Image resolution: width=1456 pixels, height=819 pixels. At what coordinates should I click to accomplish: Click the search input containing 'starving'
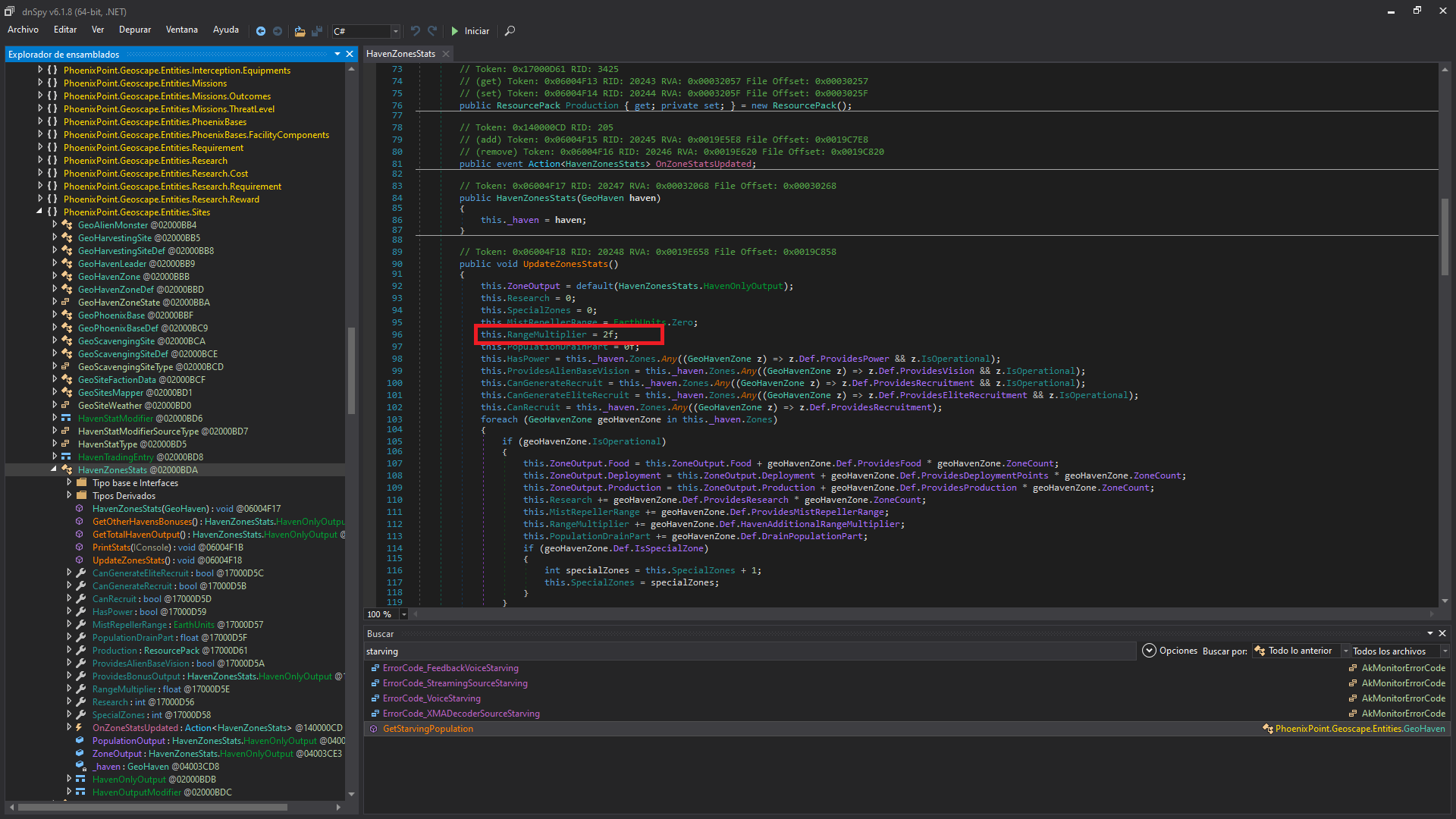click(749, 651)
